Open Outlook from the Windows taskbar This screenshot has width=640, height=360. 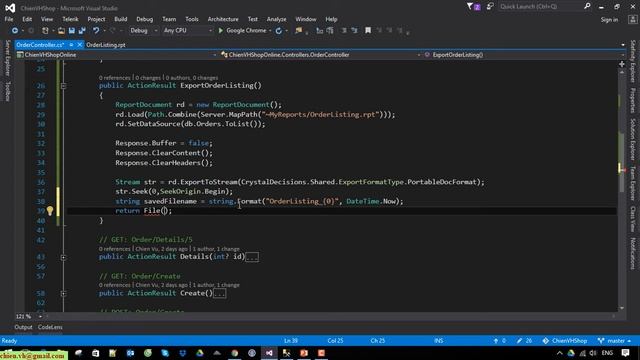(x=130, y=353)
